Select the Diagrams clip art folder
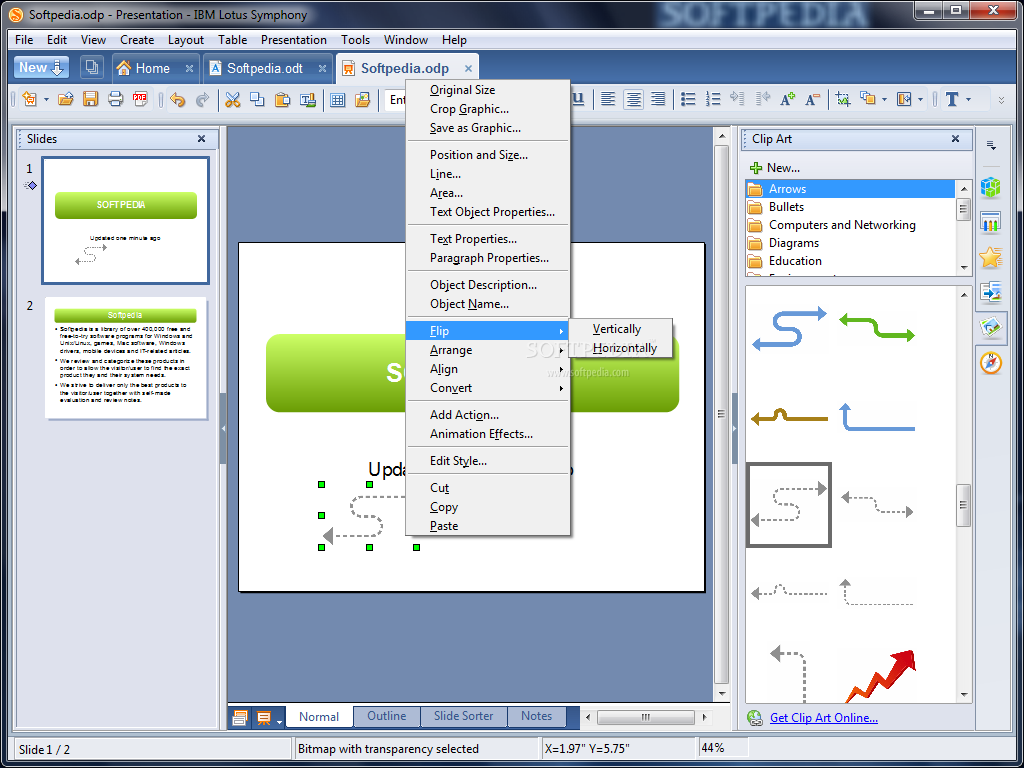Image resolution: width=1024 pixels, height=768 pixels. tap(851, 243)
